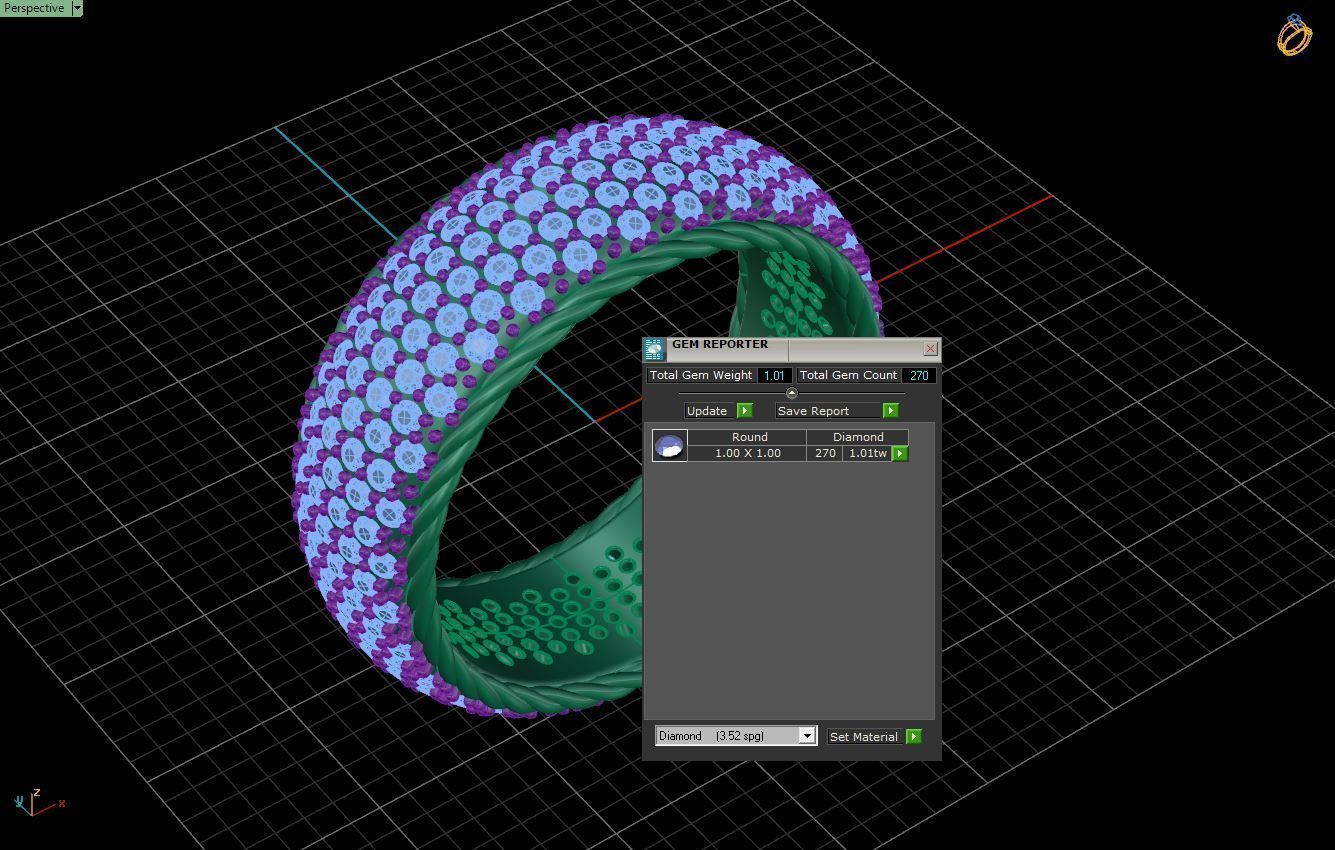Run Update with its green arrow
The image size is (1335, 850).
744,411
